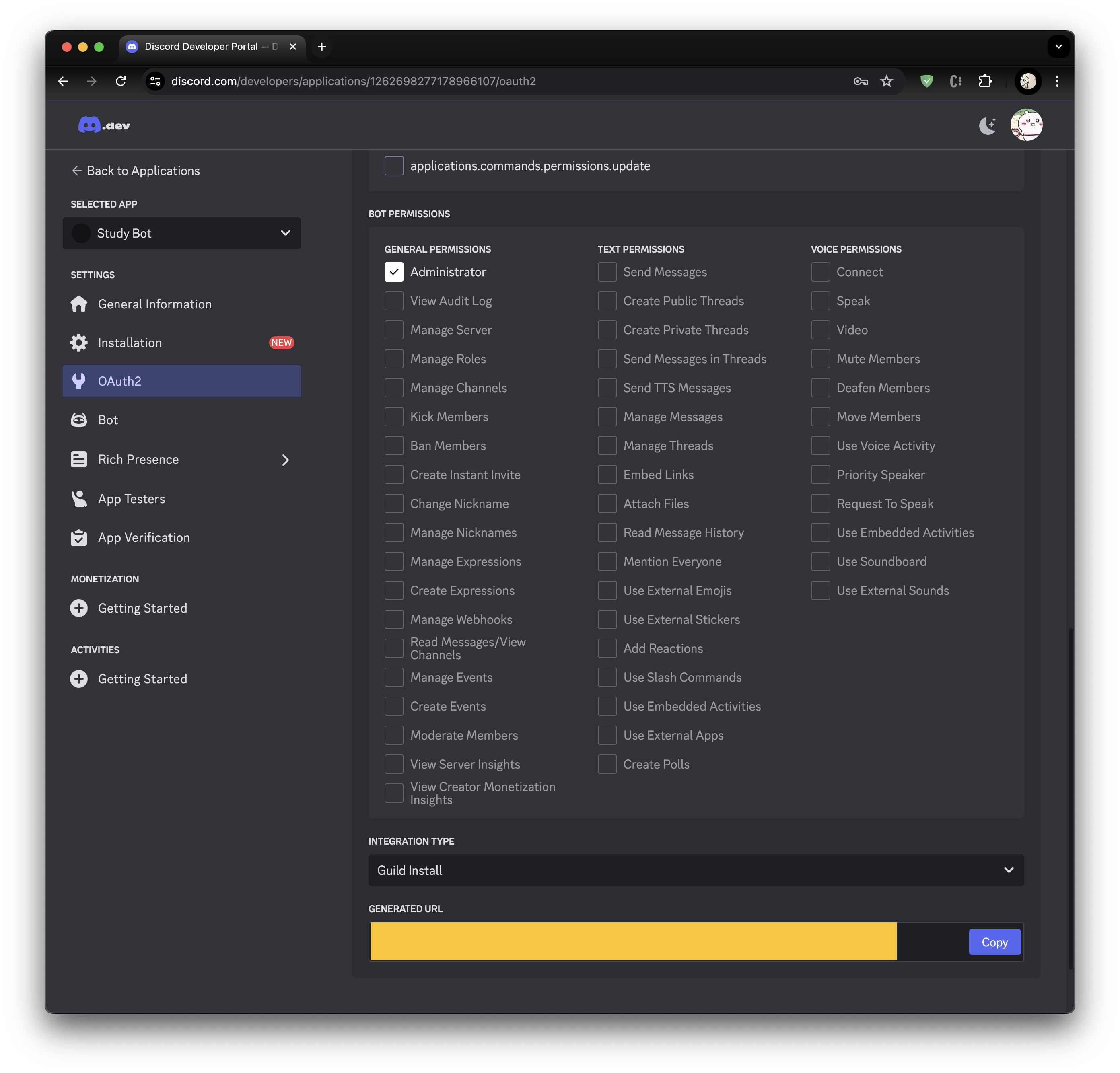View site information icon in address bar
This screenshot has height=1073, width=1120.
coord(155,81)
